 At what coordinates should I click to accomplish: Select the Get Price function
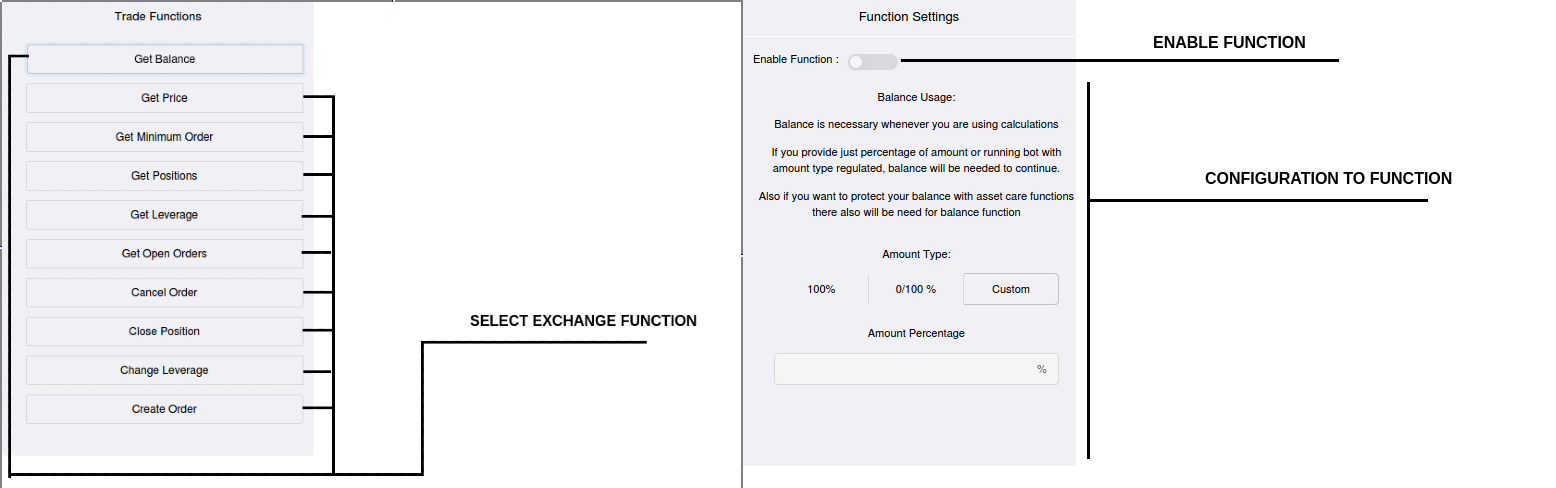pos(165,98)
